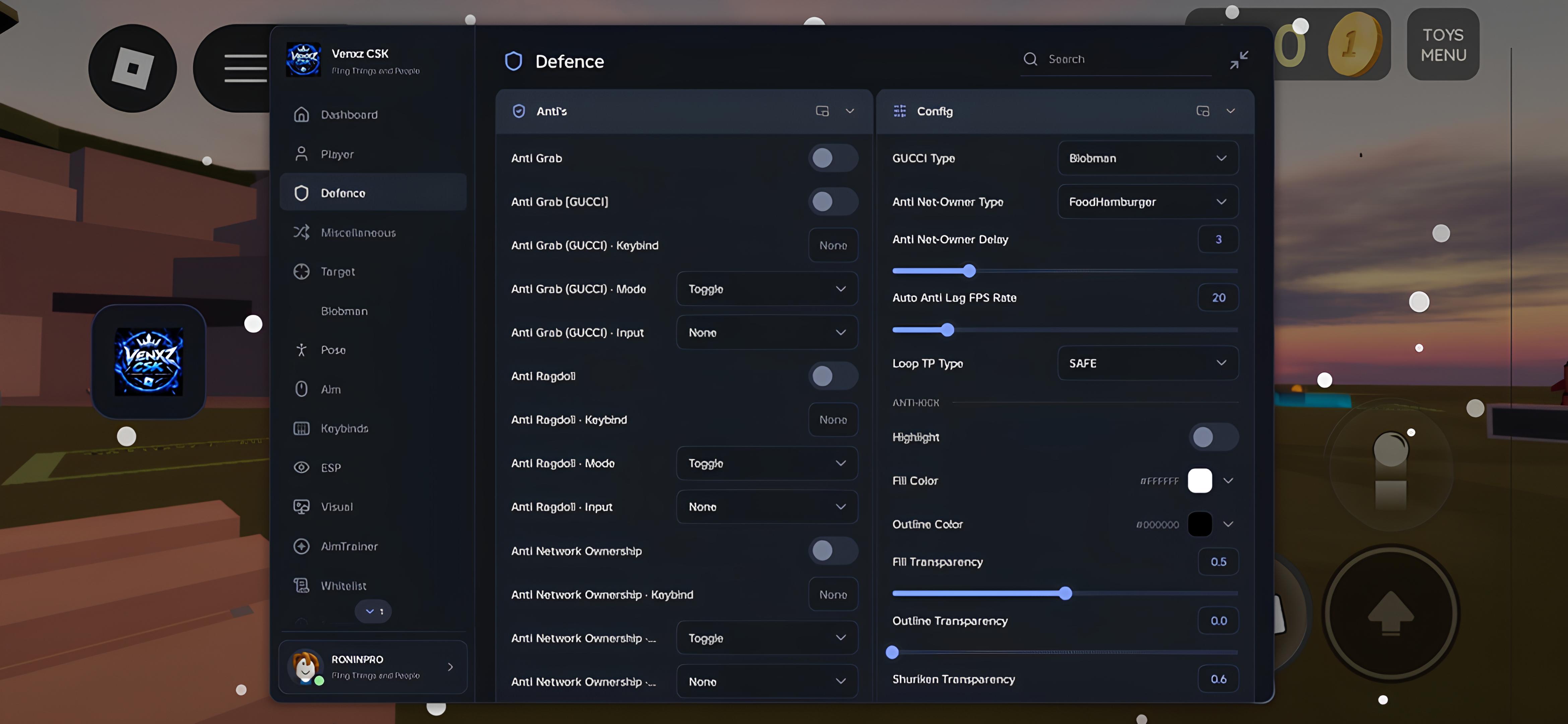Viewport: 1568px width, 724px height.
Task: Click the Fill Transparency slider handle
Action: point(1065,593)
